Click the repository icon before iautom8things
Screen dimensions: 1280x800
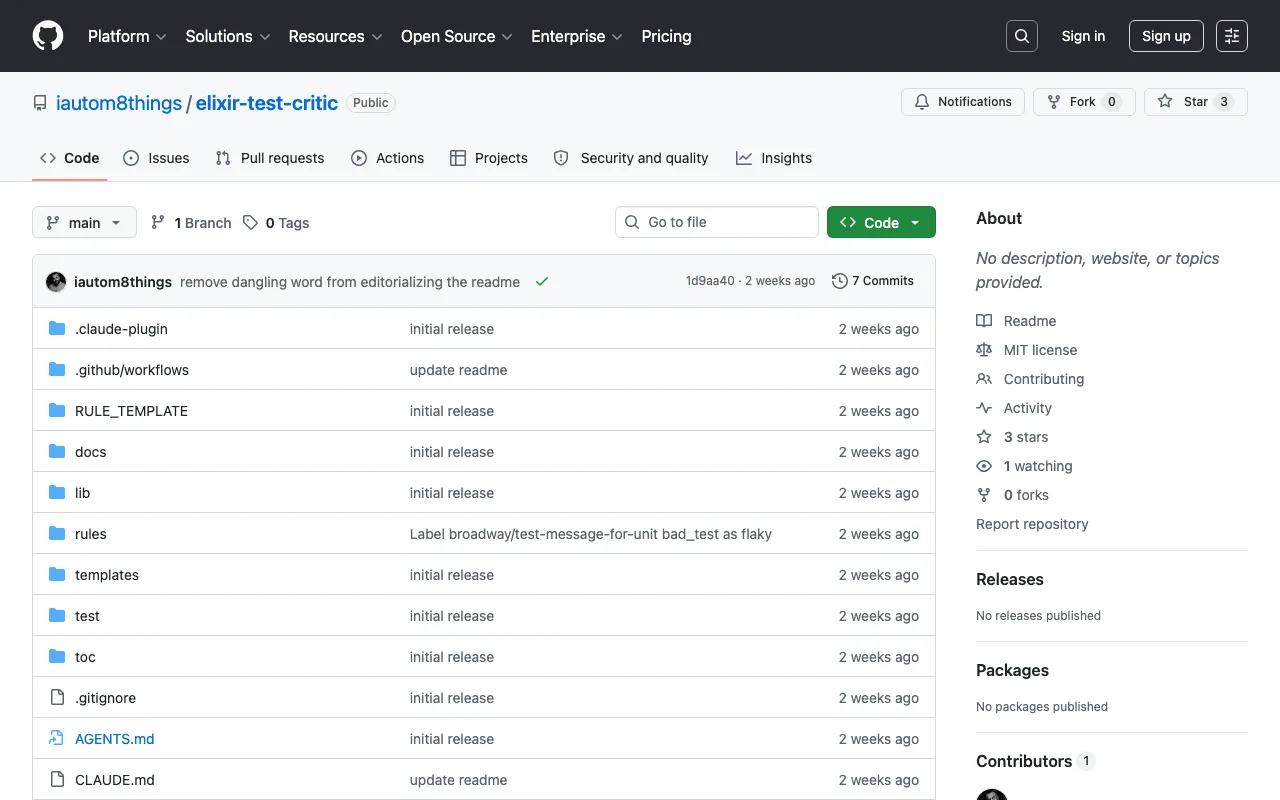coord(40,103)
